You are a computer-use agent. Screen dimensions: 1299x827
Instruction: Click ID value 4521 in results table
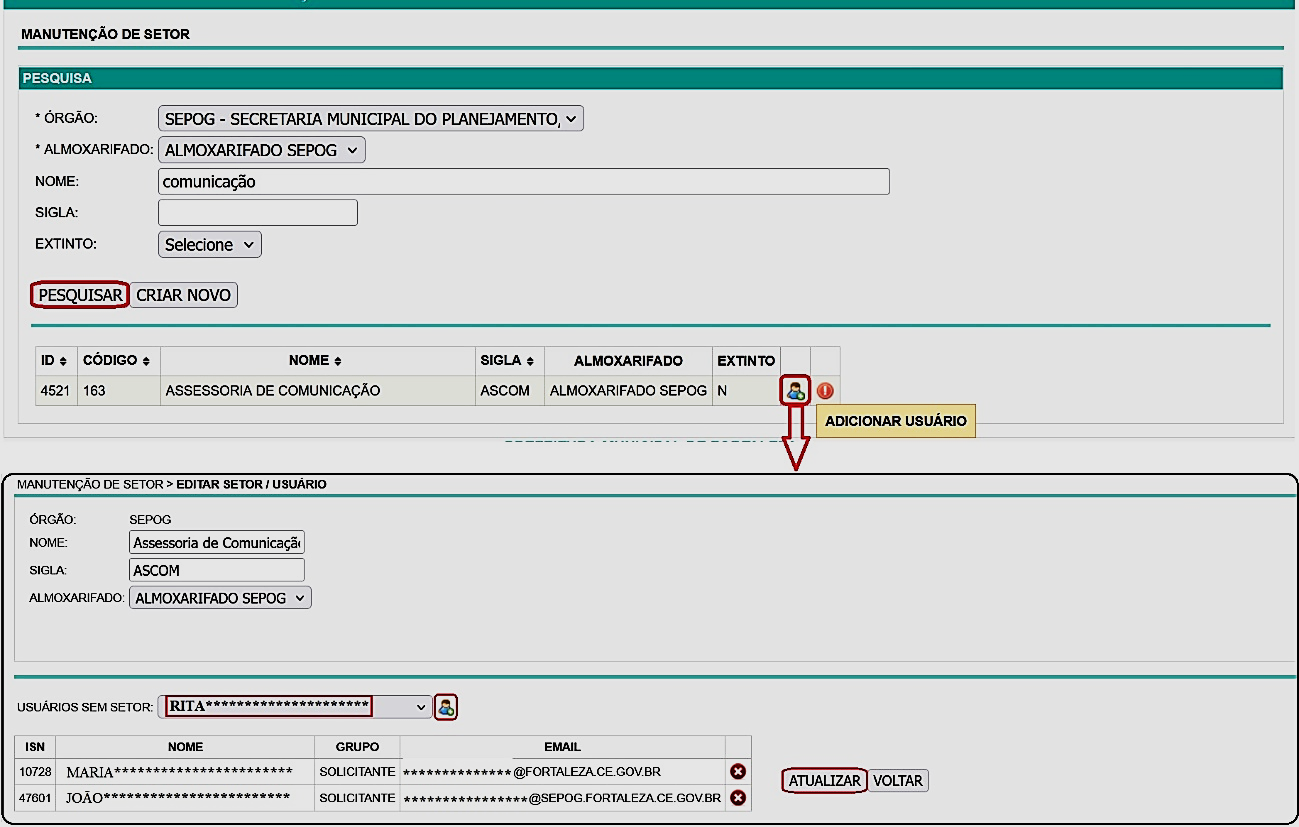coord(56,391)
